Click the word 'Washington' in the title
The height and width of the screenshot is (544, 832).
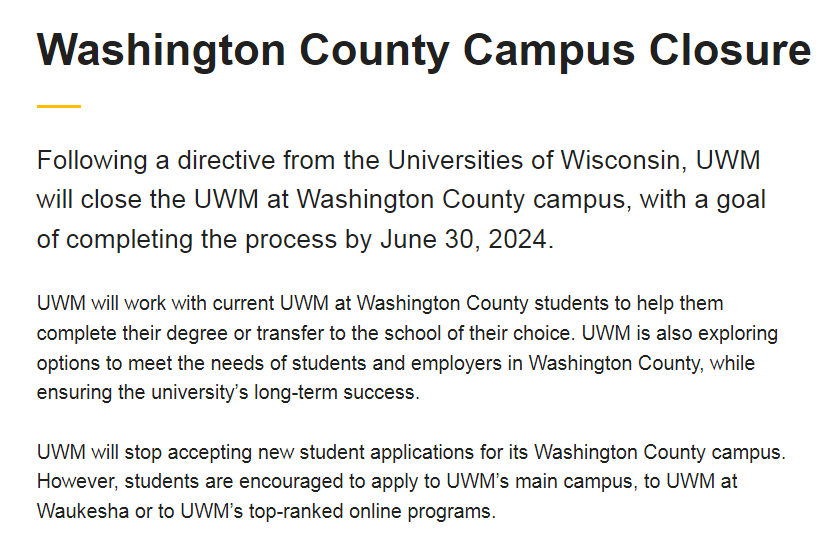pyautogui.click(x=161, y=52)
